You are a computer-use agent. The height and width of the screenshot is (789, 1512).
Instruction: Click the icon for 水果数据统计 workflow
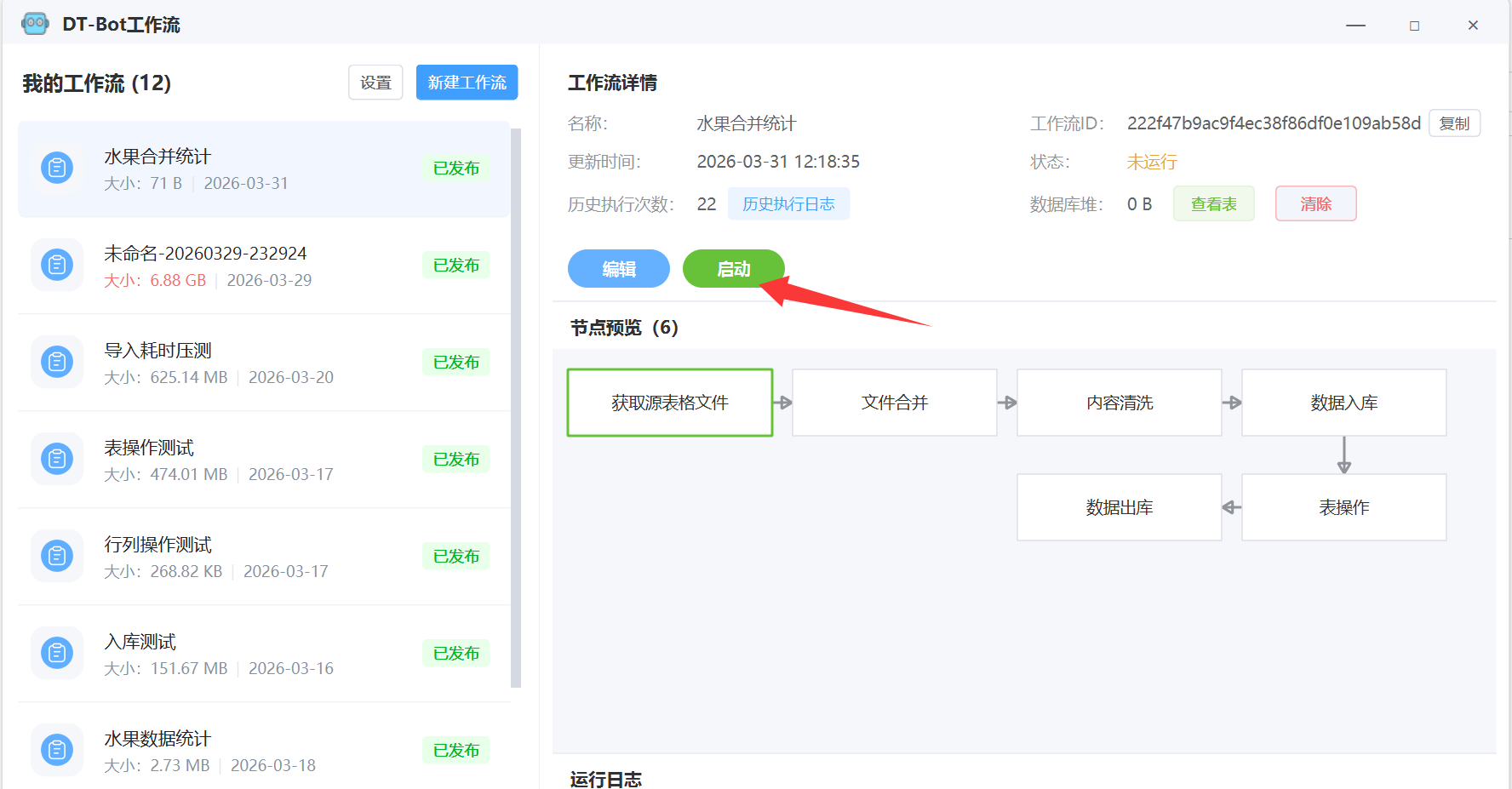tap(57, 750)
